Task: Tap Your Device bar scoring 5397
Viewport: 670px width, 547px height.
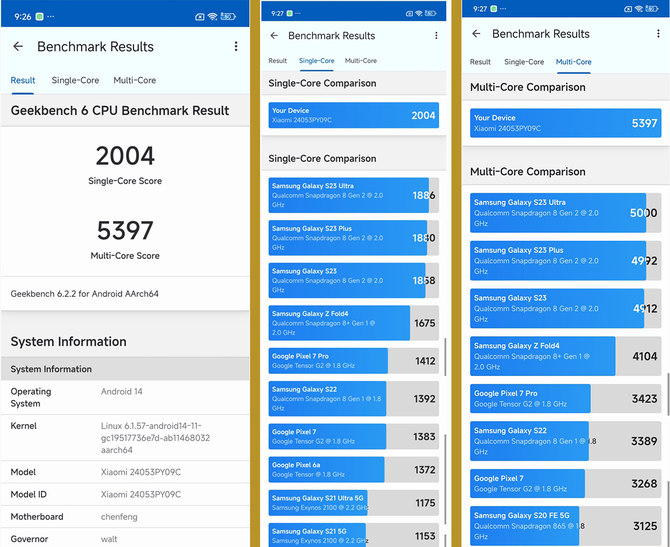Action: pyautogui.click(x=565, y=123)
